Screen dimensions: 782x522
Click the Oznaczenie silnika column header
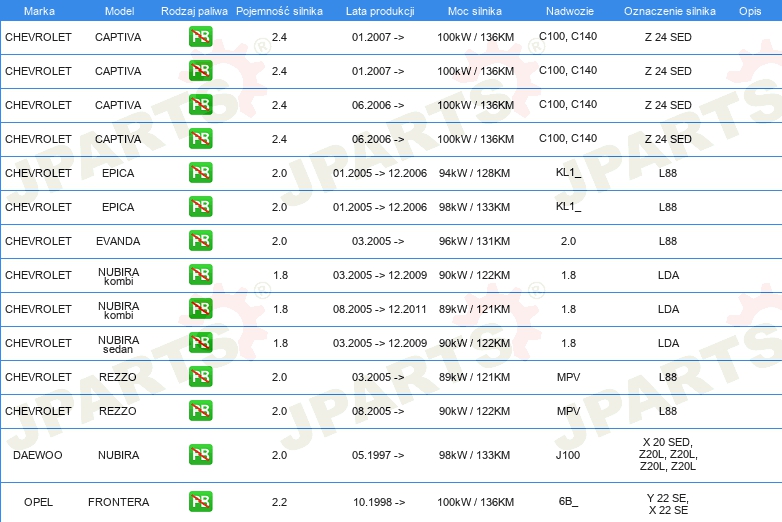[670, 11]
